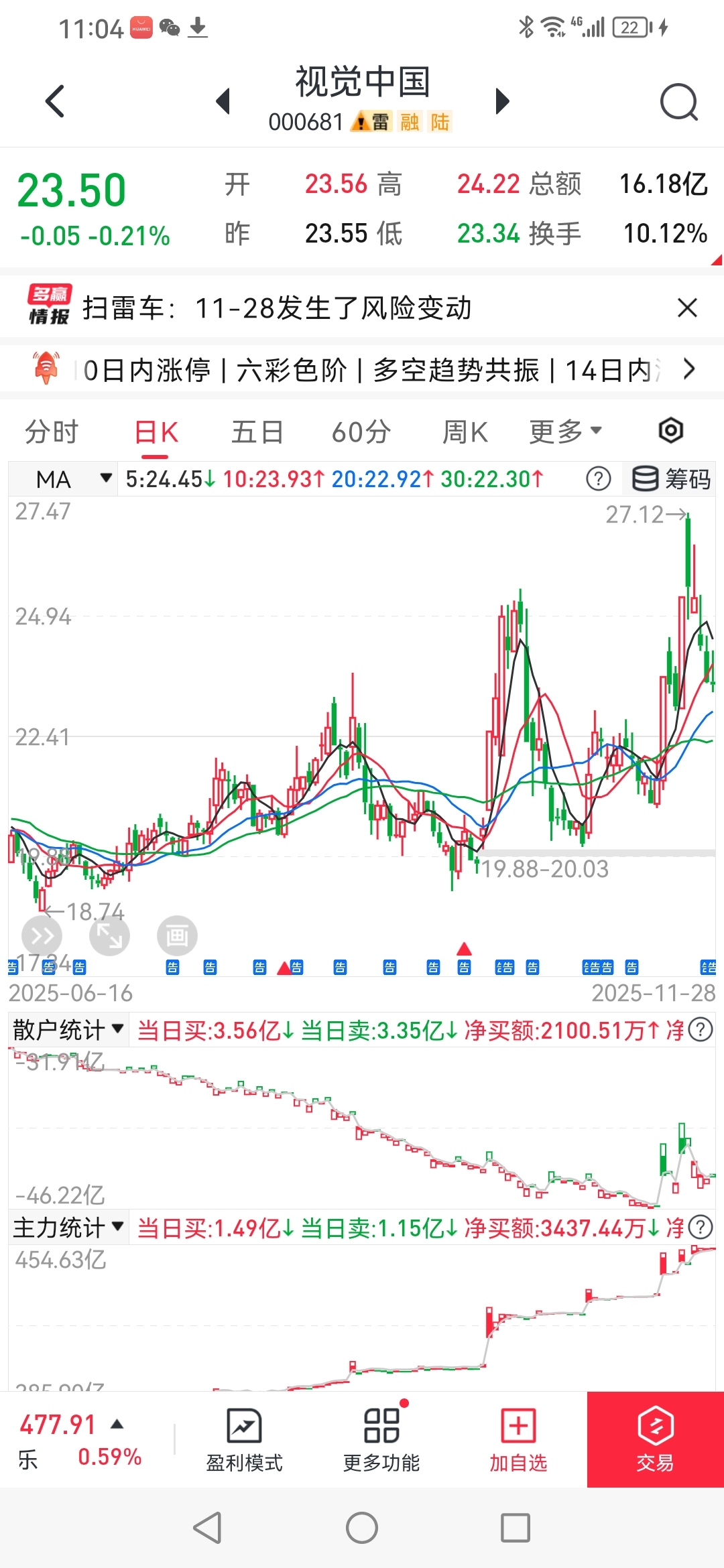Tap the start date 2025-06-16
The image size is (724, 1568).
(70, 993)
